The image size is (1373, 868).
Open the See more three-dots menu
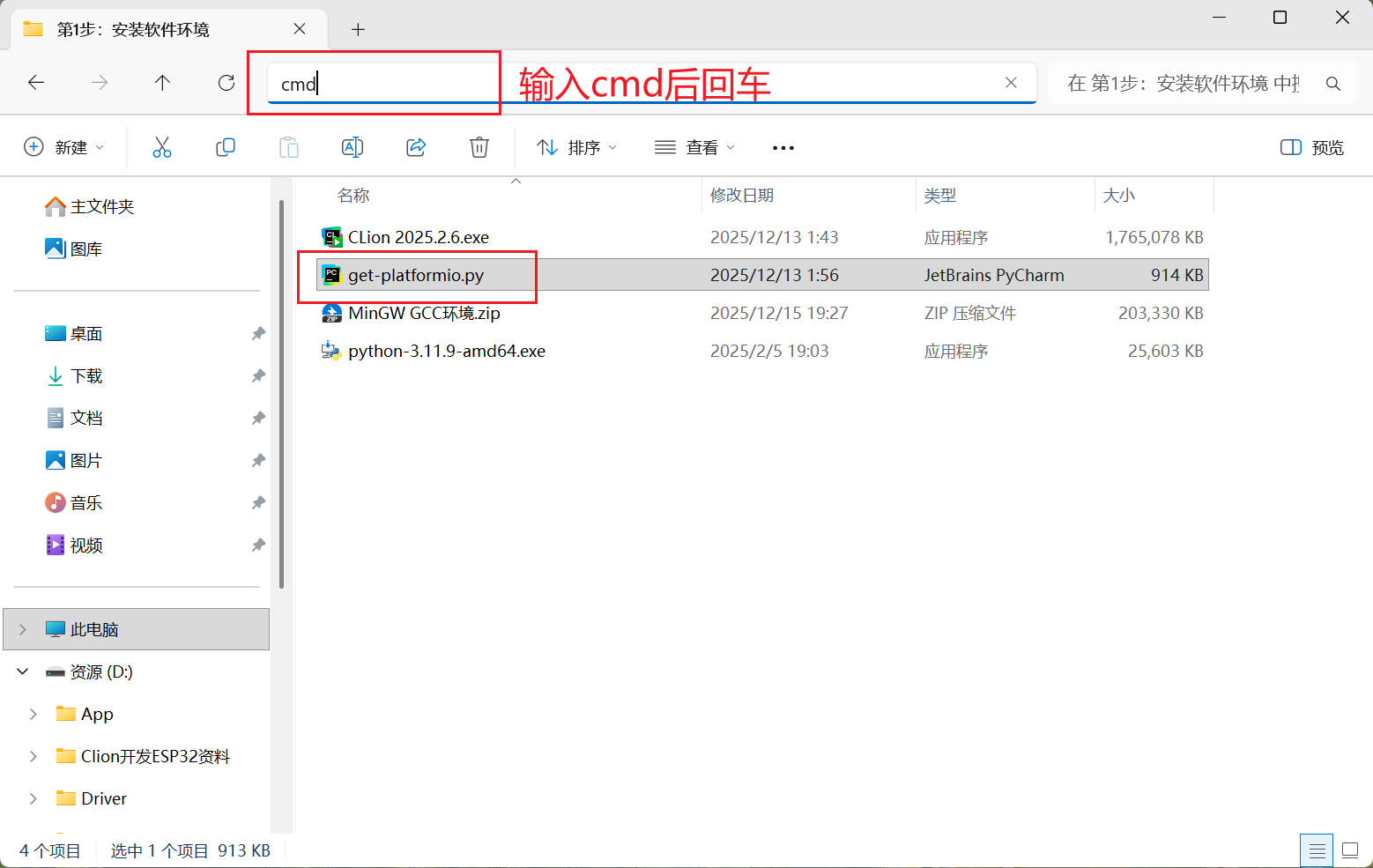(x=783, y=148)
